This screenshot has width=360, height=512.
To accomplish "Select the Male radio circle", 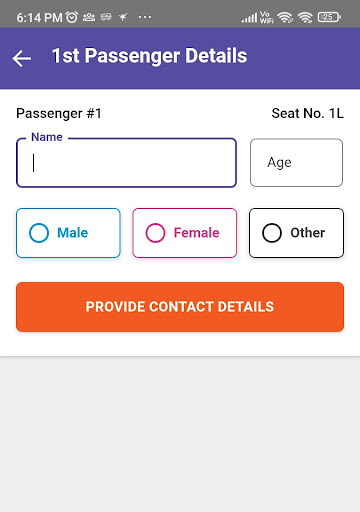I will [39, 233].
